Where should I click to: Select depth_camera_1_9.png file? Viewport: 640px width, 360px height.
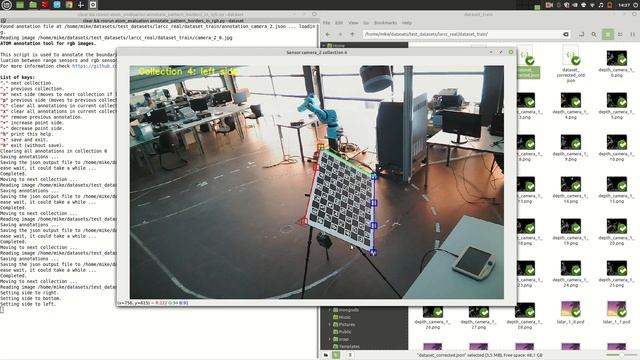(571, 147)
